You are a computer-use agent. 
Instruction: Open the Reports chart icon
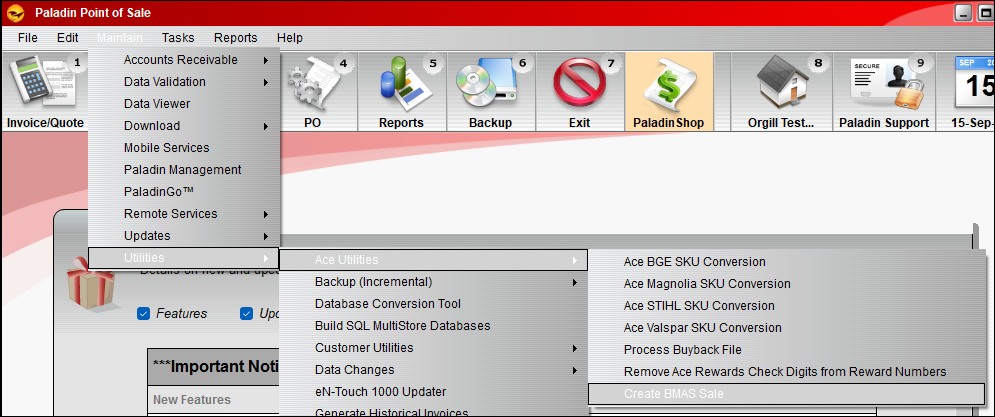(x=400, y=90)
